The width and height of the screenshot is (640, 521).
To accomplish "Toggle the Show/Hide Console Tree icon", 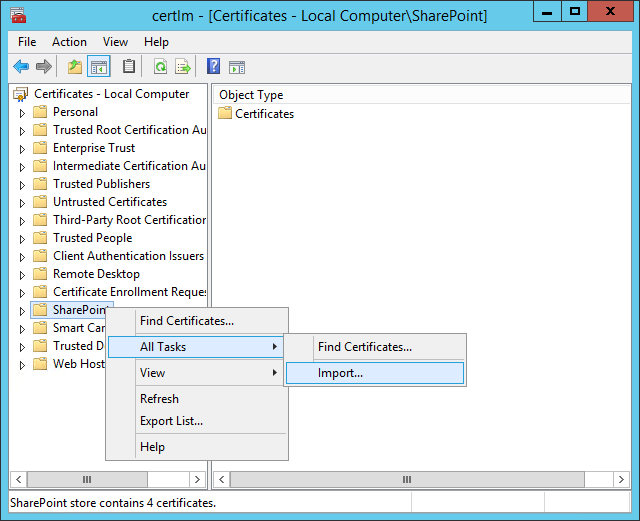I will [x=99, y=67].
